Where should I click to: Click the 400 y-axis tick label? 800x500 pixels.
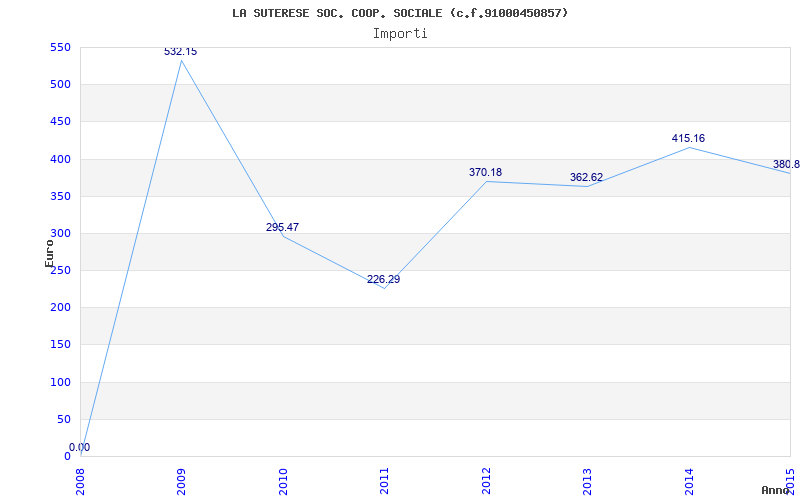point(60,159)
